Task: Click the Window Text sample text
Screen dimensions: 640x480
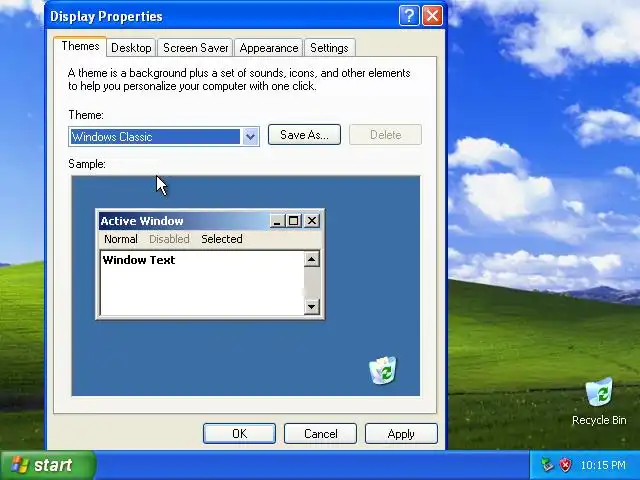Action: point(139,260)
